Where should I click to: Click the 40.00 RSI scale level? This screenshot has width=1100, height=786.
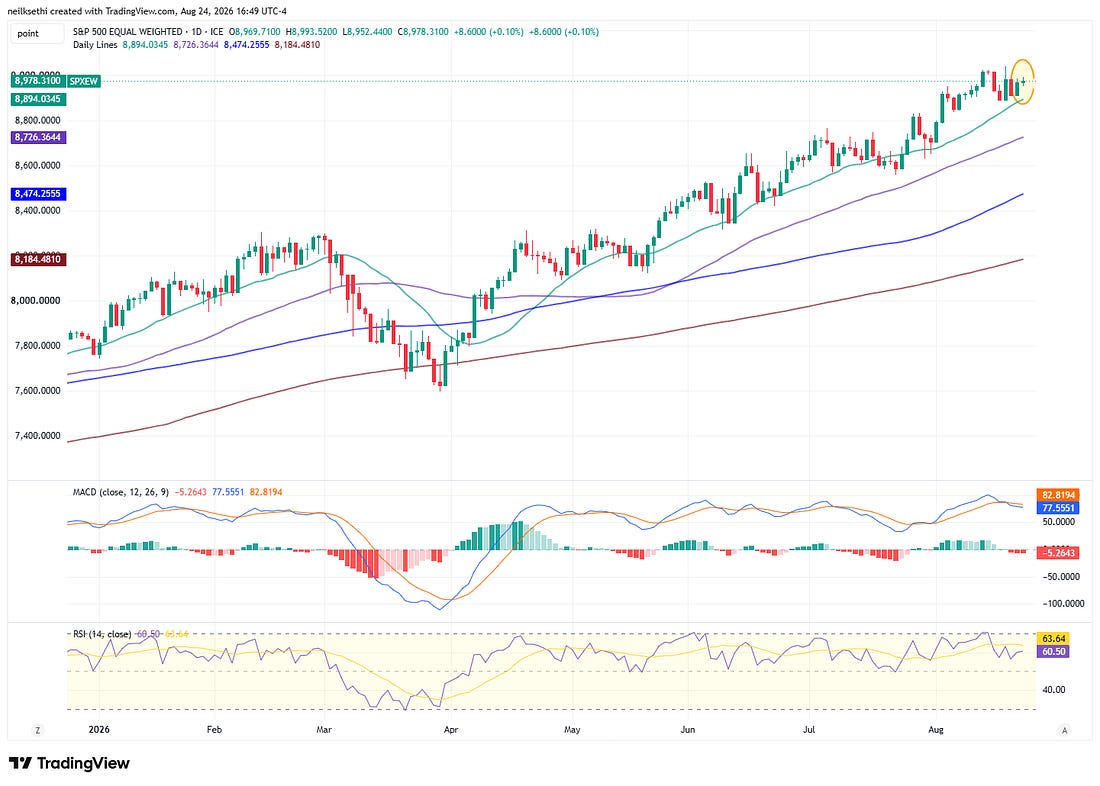point(1054,690)
